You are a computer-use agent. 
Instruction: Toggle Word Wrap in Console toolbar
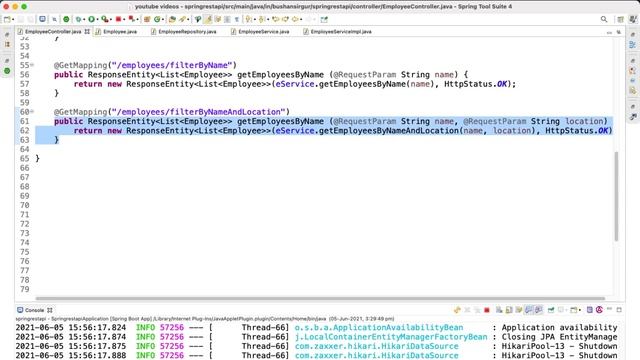tap(519, 310)
